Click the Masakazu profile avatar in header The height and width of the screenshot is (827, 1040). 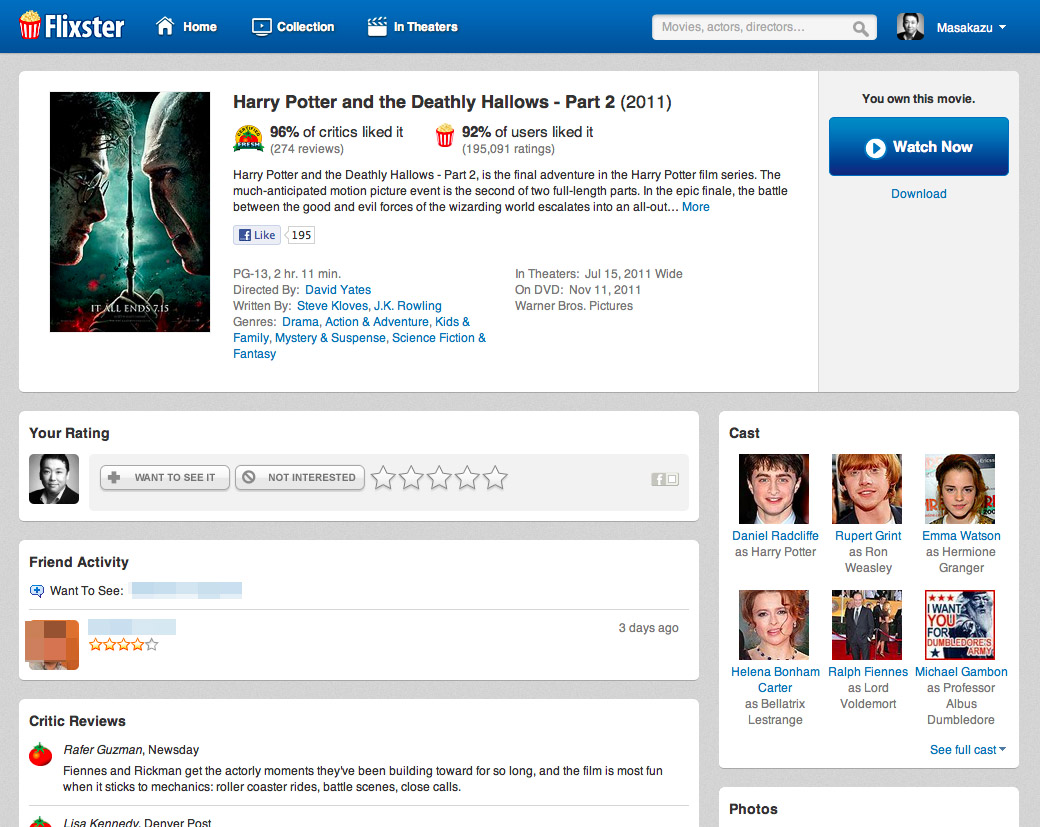(910, 27)
